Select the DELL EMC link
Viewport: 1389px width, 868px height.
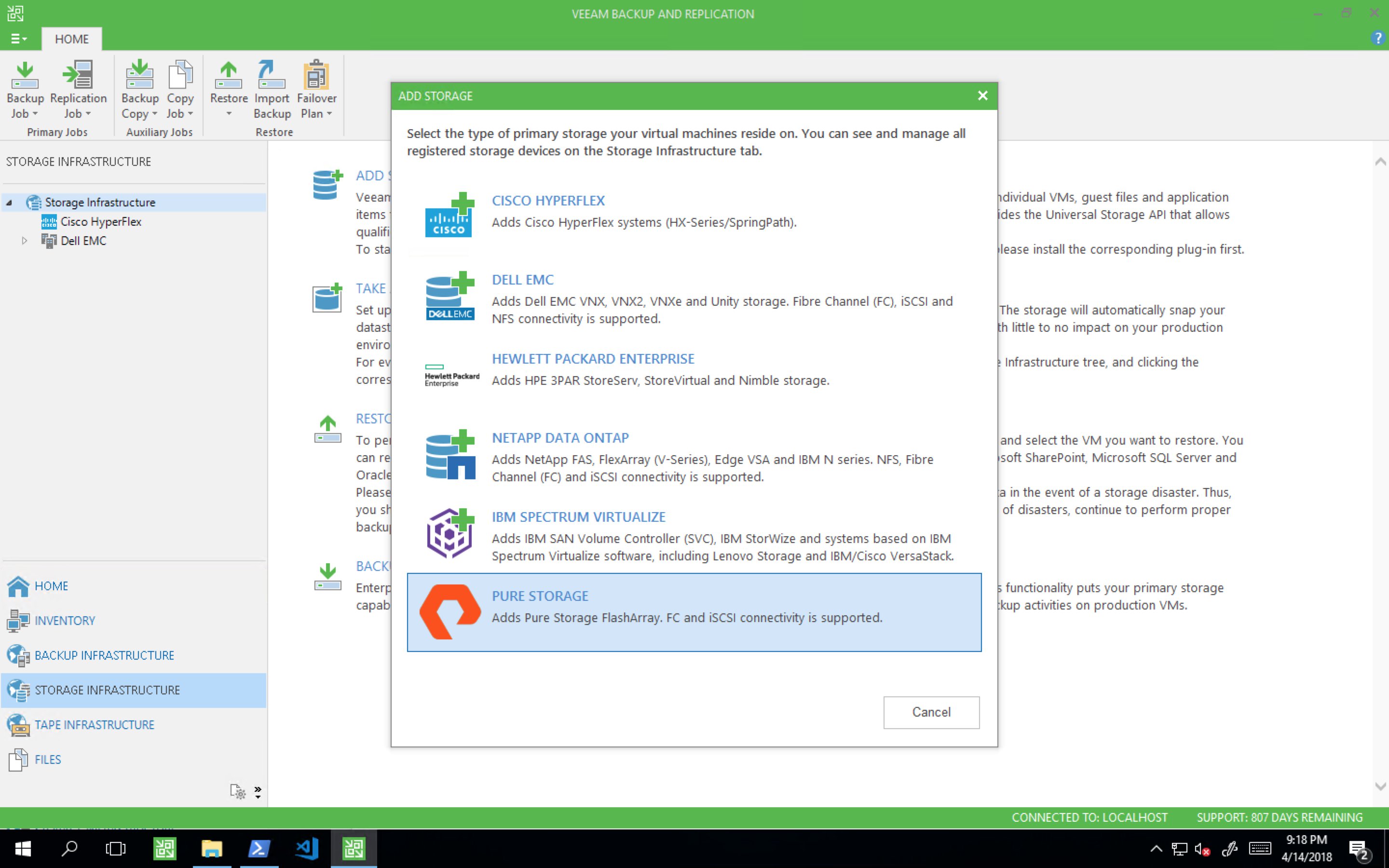522,280
